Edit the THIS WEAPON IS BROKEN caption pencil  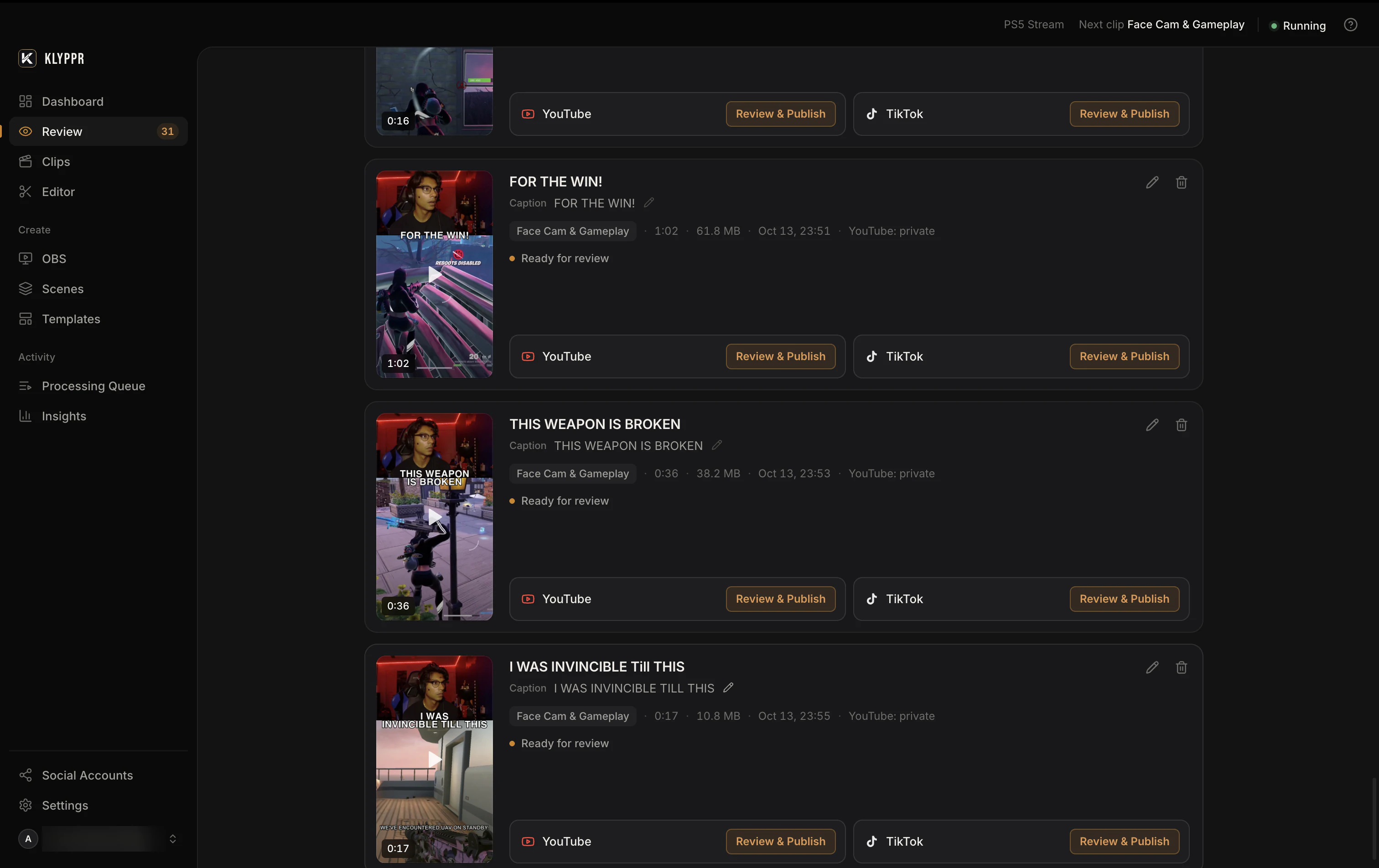[x=716, y=445]
